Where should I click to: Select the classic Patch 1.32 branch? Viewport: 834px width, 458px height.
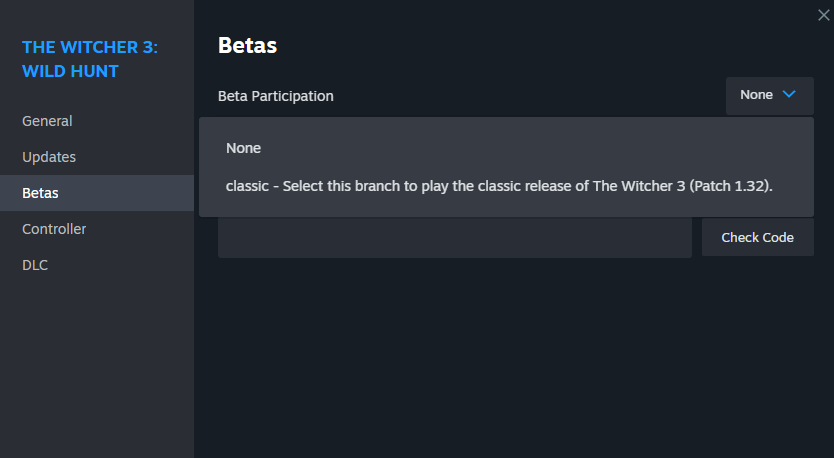(500, 186)
